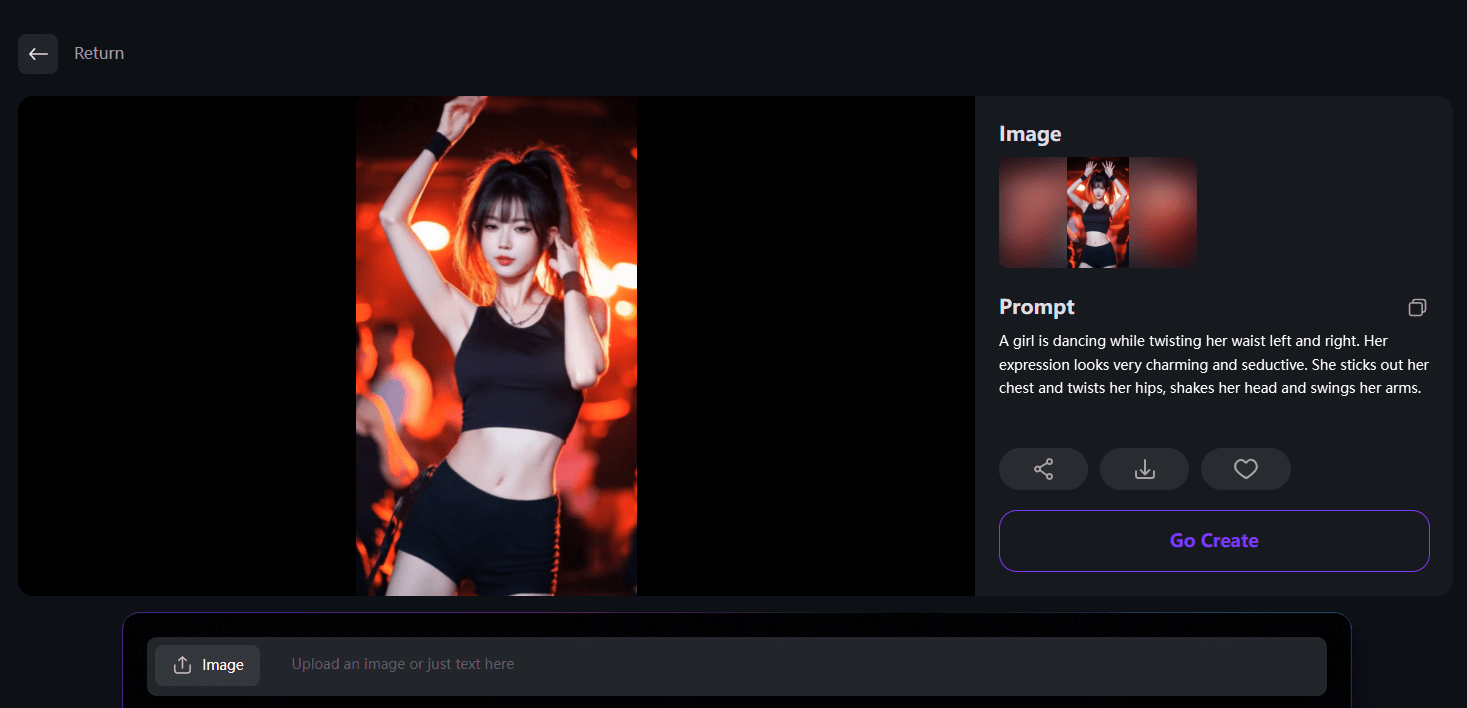
Task: Open the source image thumbnail
Action: tap(1097, 212)
